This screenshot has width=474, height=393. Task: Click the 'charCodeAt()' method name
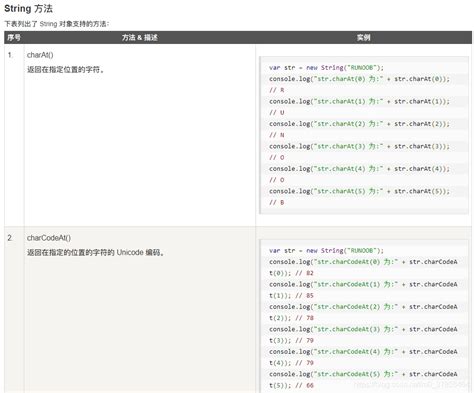pyautogui.click(x=49, y=238)
